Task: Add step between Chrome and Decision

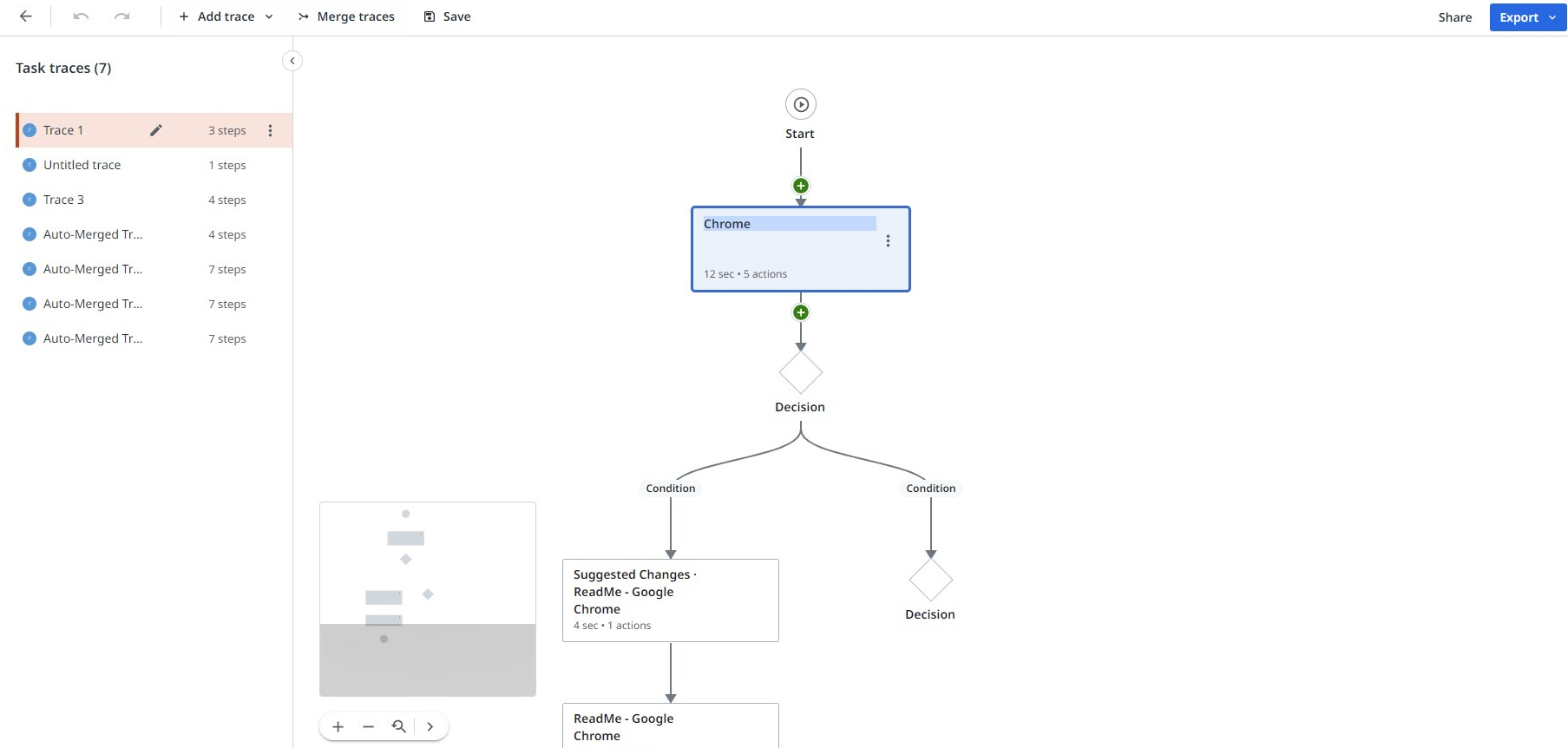Action: click(x=801, y=312)
